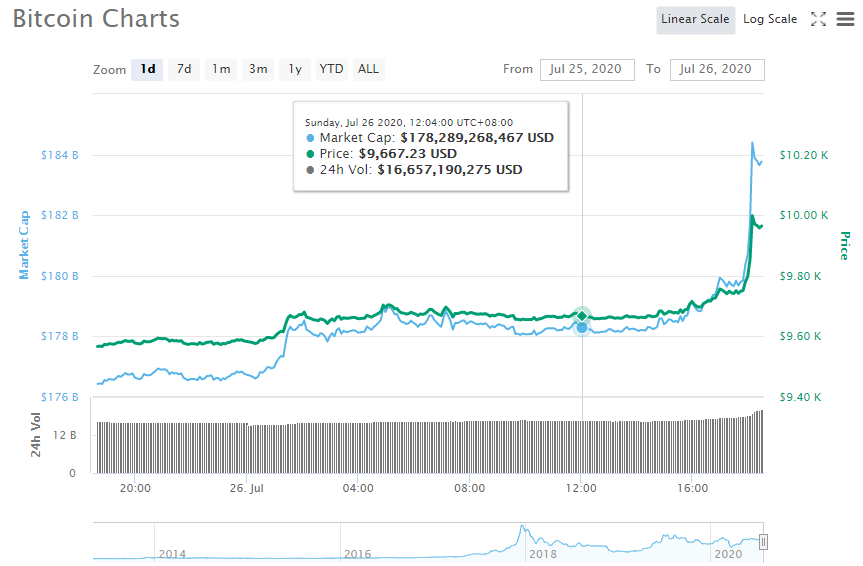Set zoom to 1m
The height and width of the screenshot is (566, 863).
[x=221, y=69]
